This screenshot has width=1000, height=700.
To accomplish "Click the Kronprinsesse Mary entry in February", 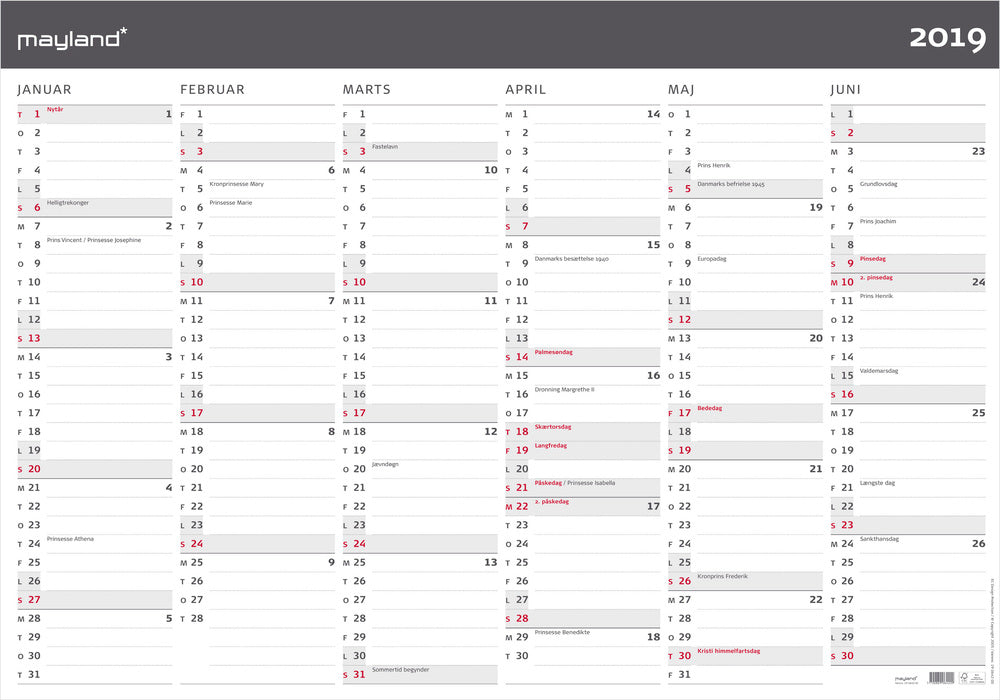I will click(x=237, y=184).
